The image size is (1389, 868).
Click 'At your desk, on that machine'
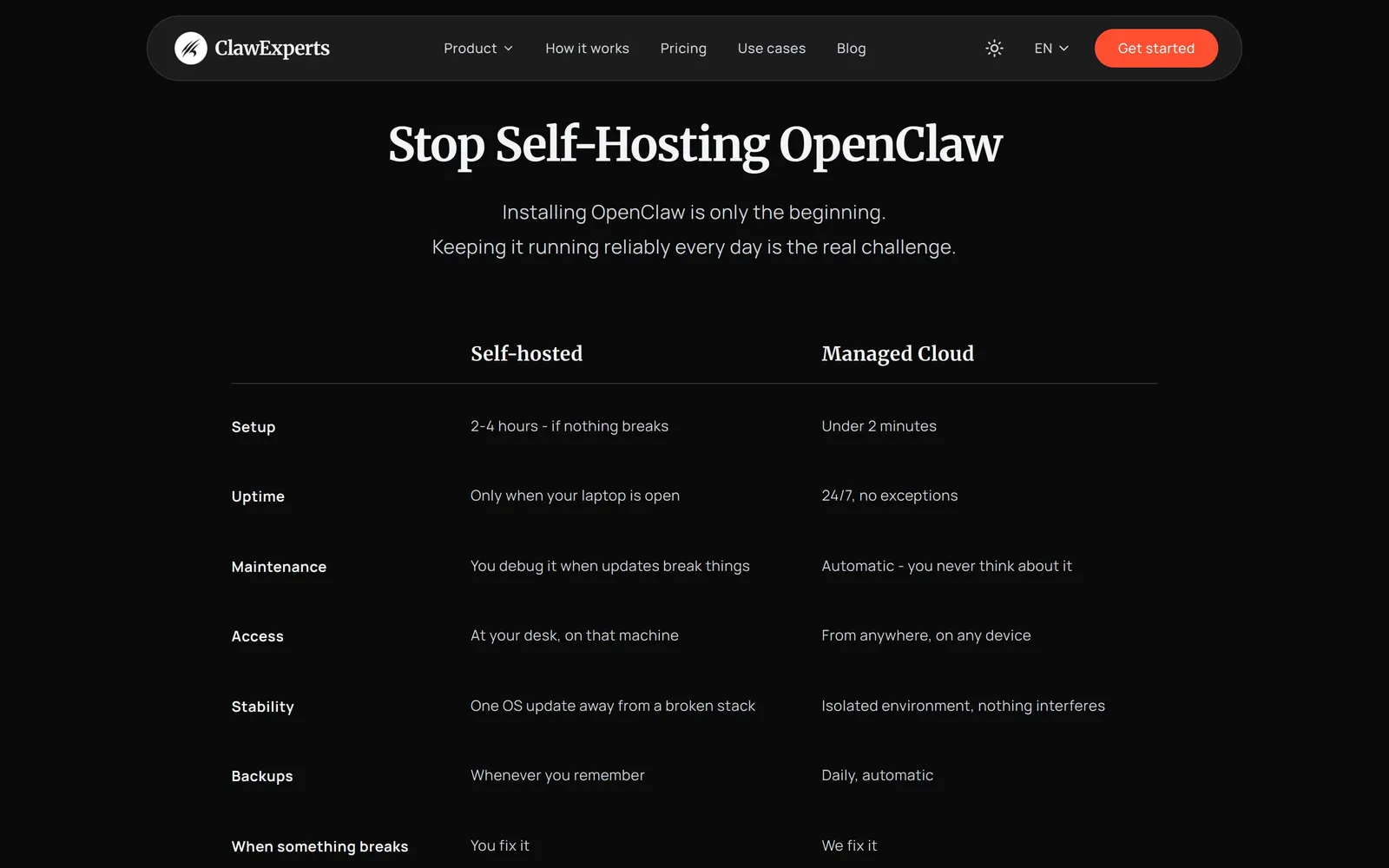tap(575, 635)
